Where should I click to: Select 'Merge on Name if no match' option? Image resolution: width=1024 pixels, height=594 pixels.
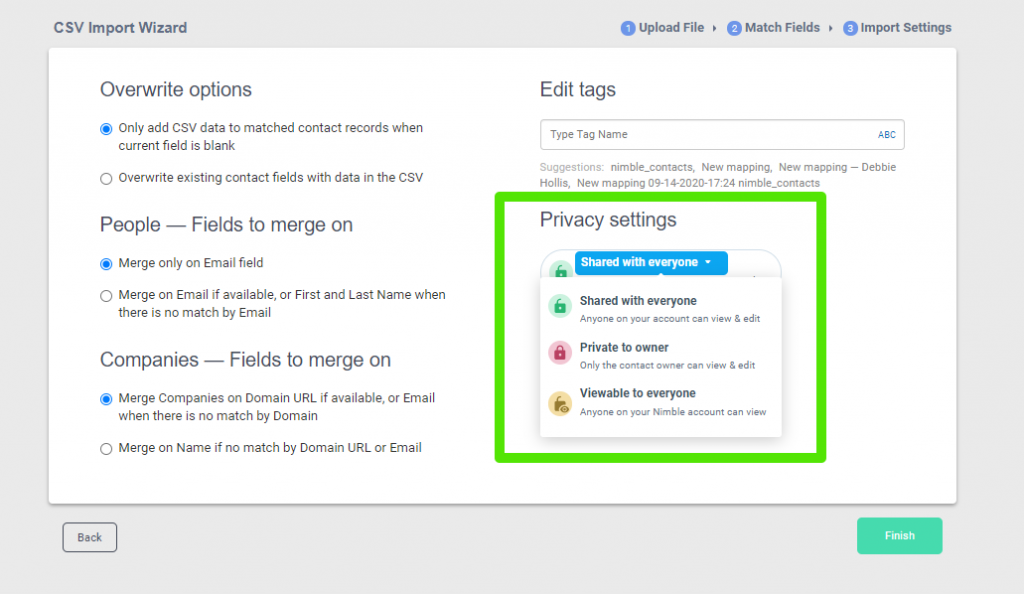(107, 449)
